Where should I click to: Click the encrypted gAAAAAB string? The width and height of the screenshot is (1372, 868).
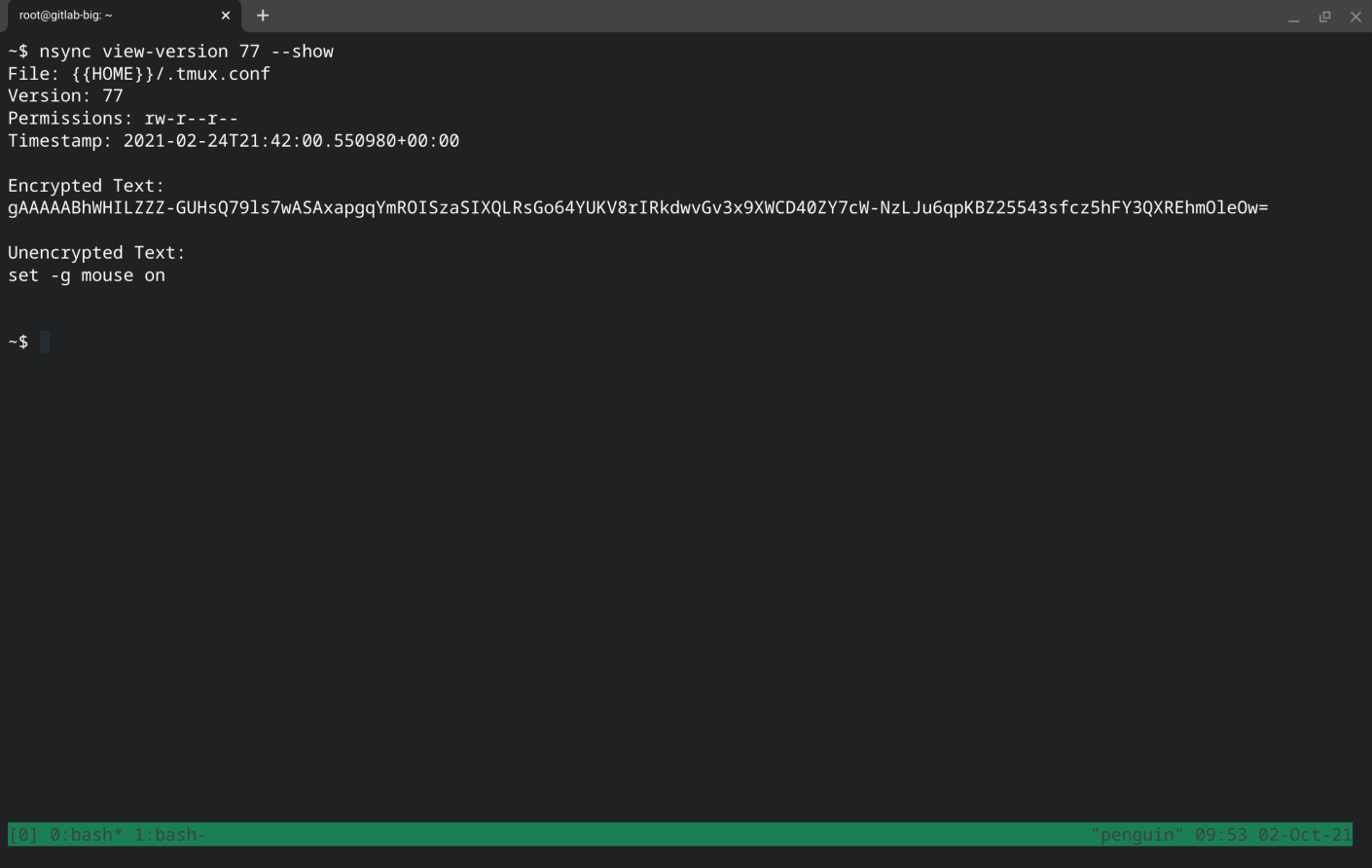(x=638, y=208)
